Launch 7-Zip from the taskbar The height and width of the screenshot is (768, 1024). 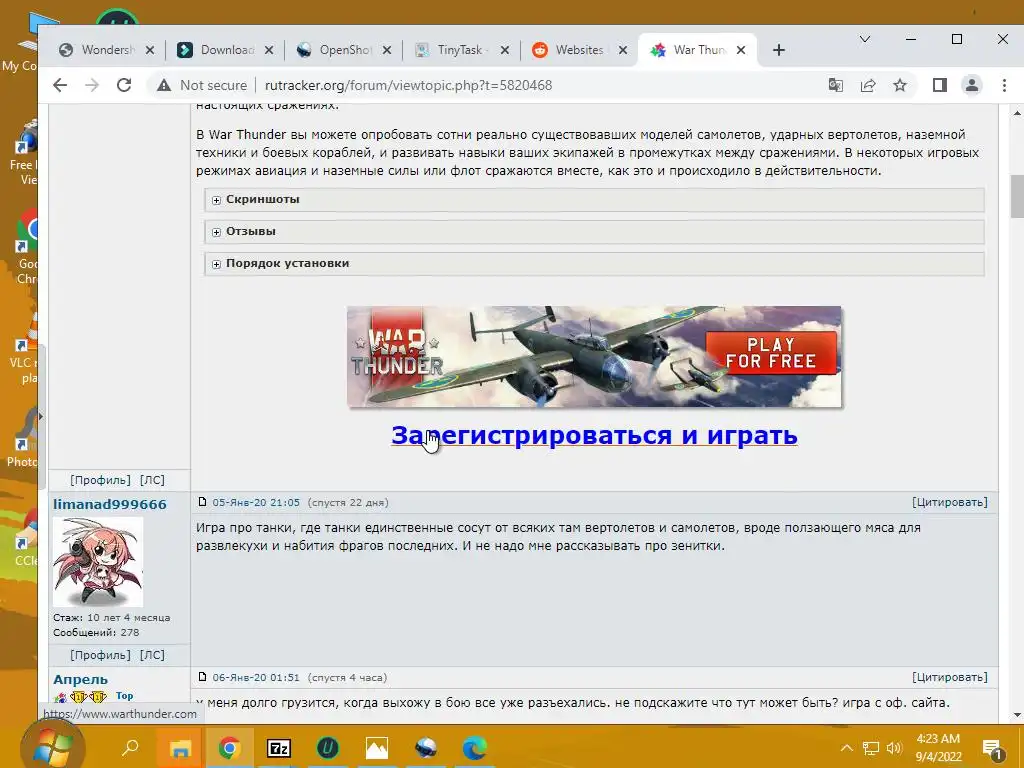[279, 748]
